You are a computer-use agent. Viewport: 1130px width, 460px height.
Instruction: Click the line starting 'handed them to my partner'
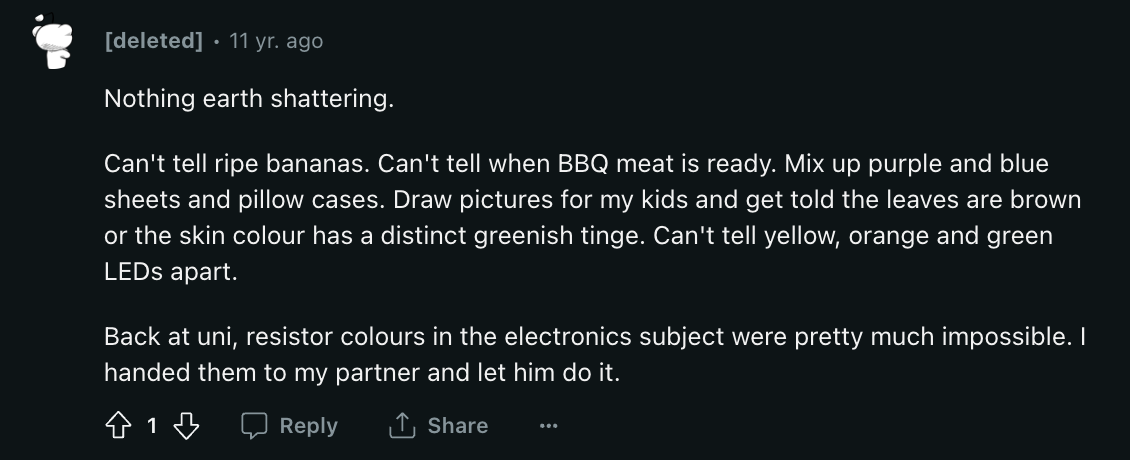(x=362, y=373)
